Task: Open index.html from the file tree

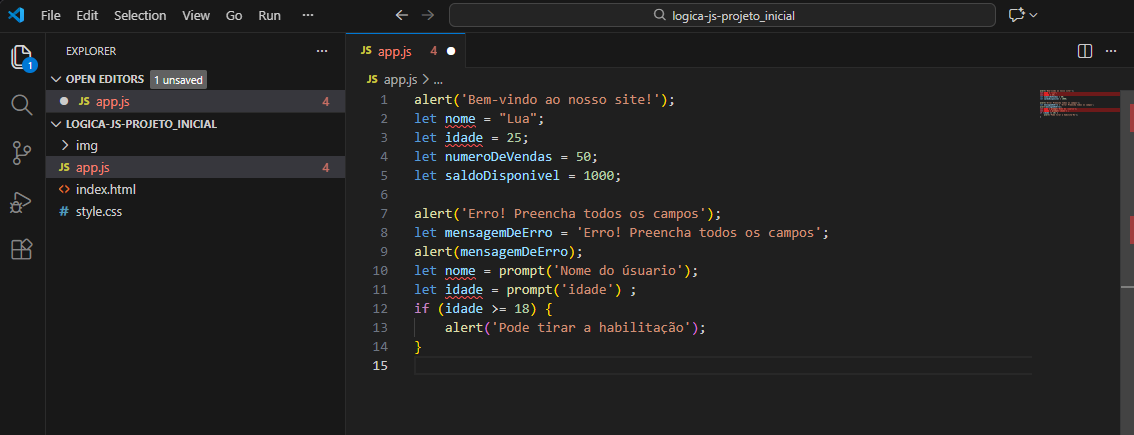Action: point(105,190)
